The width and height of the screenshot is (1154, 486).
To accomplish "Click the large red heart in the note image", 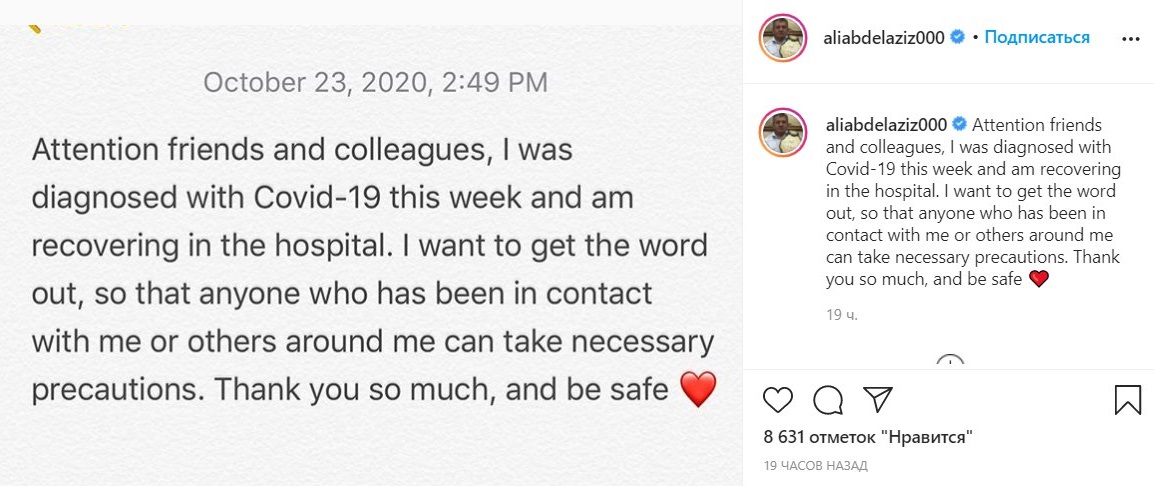I will [698, 389].
